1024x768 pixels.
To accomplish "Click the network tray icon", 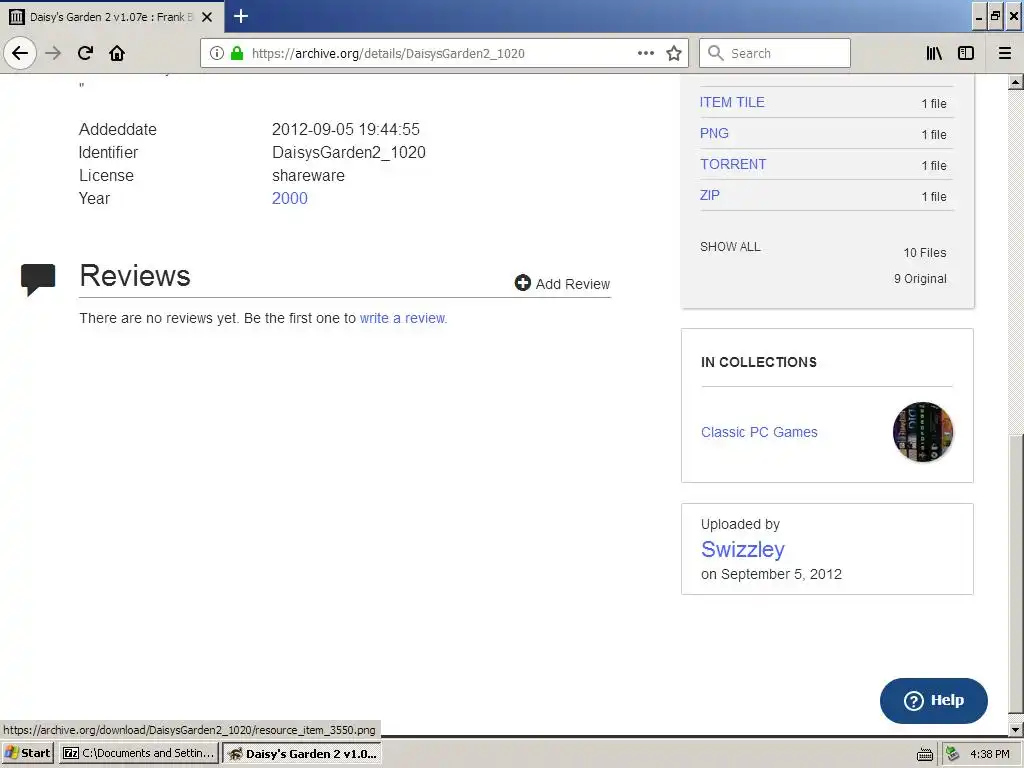I will pos(952,754).
